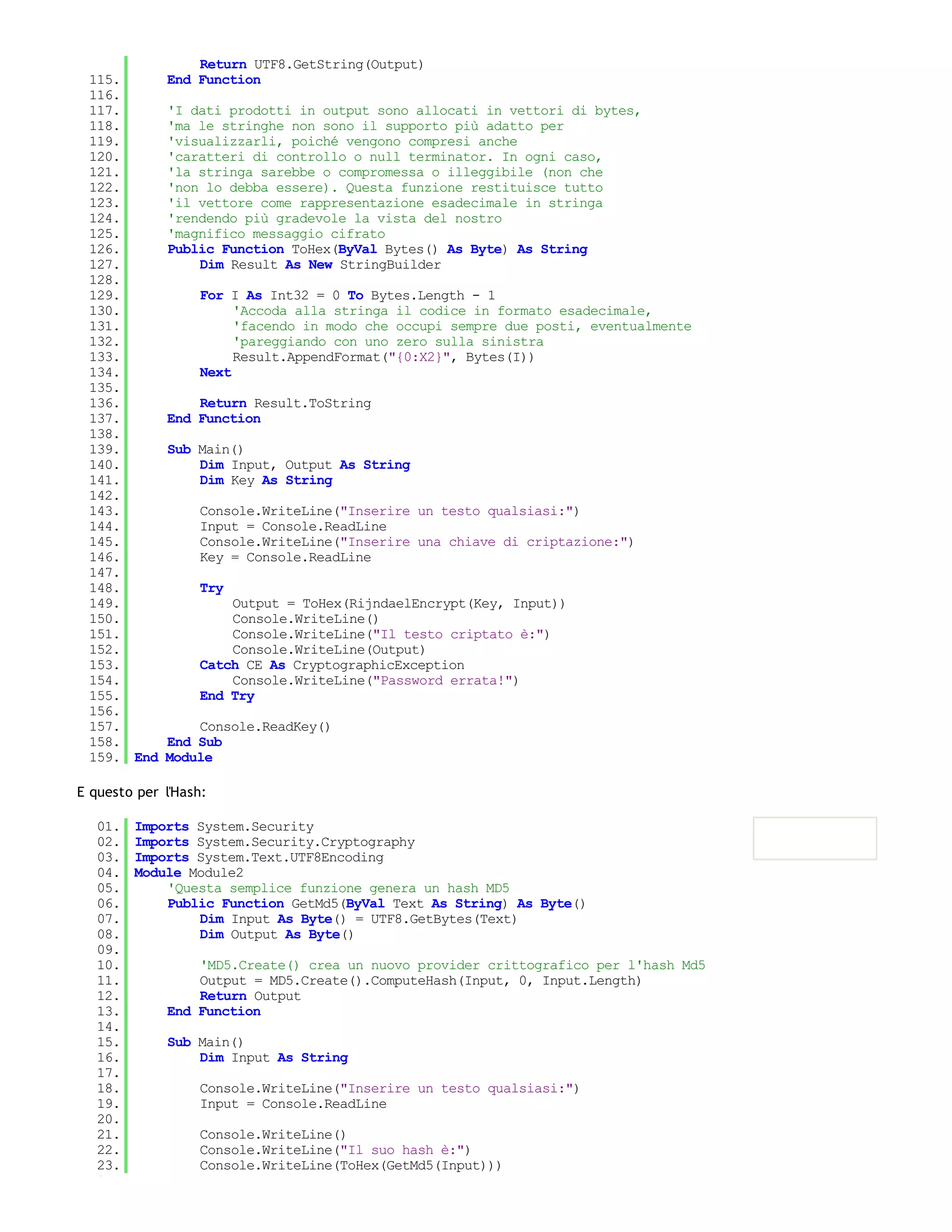Select 'Console.WriteLine(ToHex(GetMd5(Input)))' line
This screenshot has width=952, height=1232.
(x=350, y=1166)
